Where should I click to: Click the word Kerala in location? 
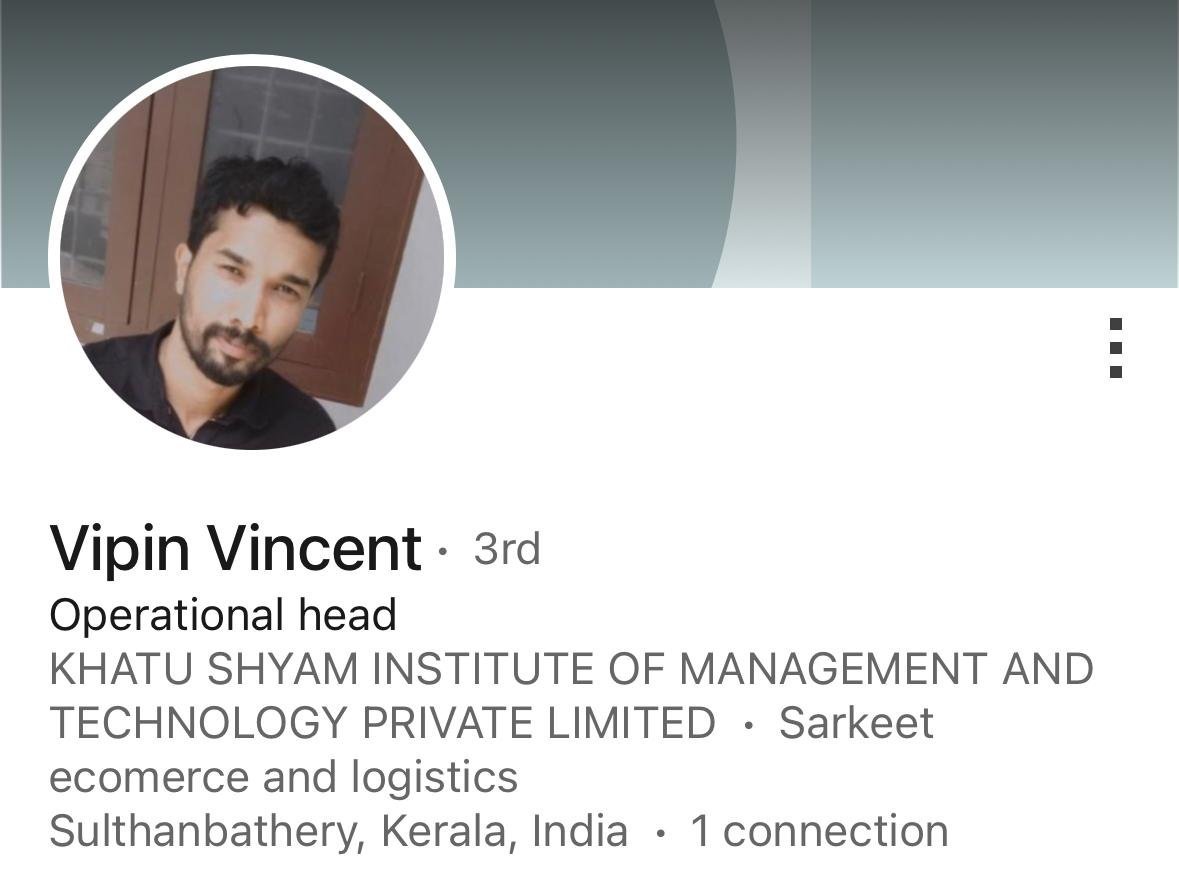tap(449, 832)
